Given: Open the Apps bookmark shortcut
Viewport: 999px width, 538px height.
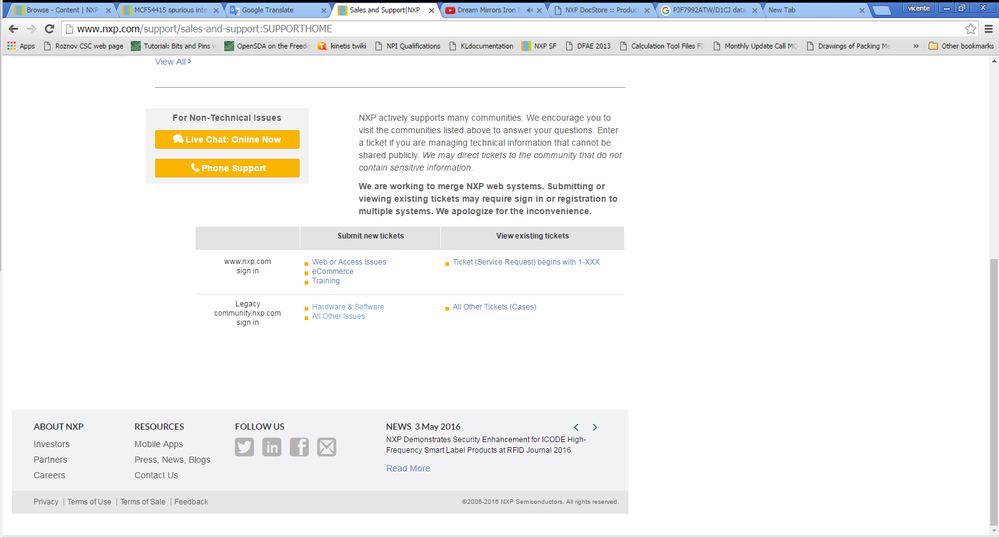Looking at the screenshot, I should (21, 46).
